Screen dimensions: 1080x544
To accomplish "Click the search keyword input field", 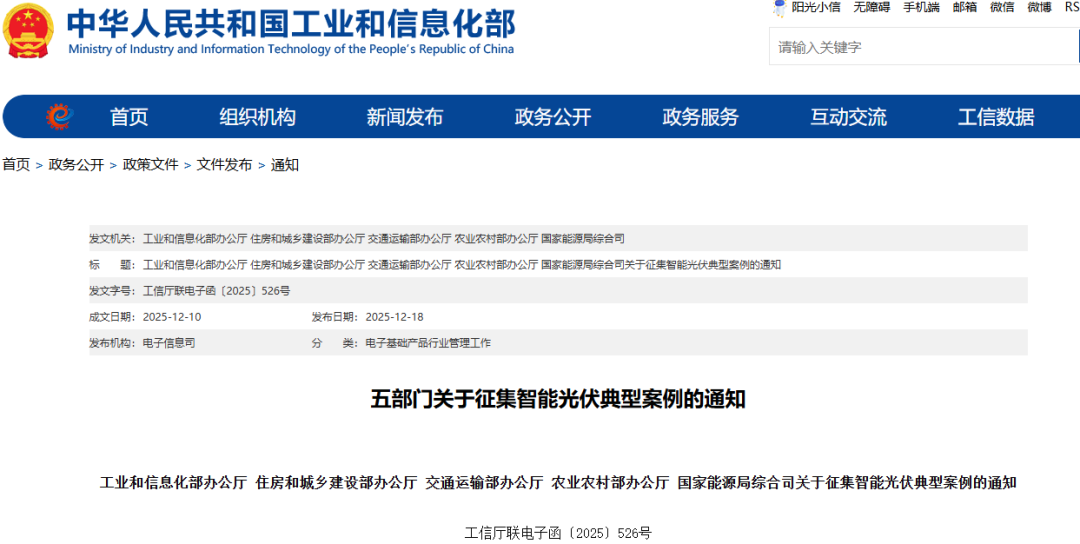I will point(920,47).
